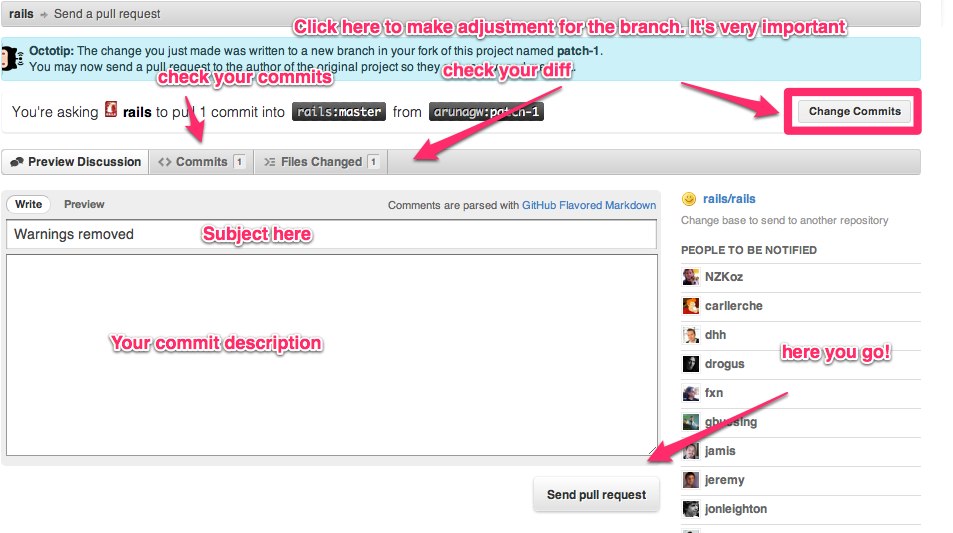The image size is (953, 533).
Task: Click the jamis username
Action: tap(720, 451)
